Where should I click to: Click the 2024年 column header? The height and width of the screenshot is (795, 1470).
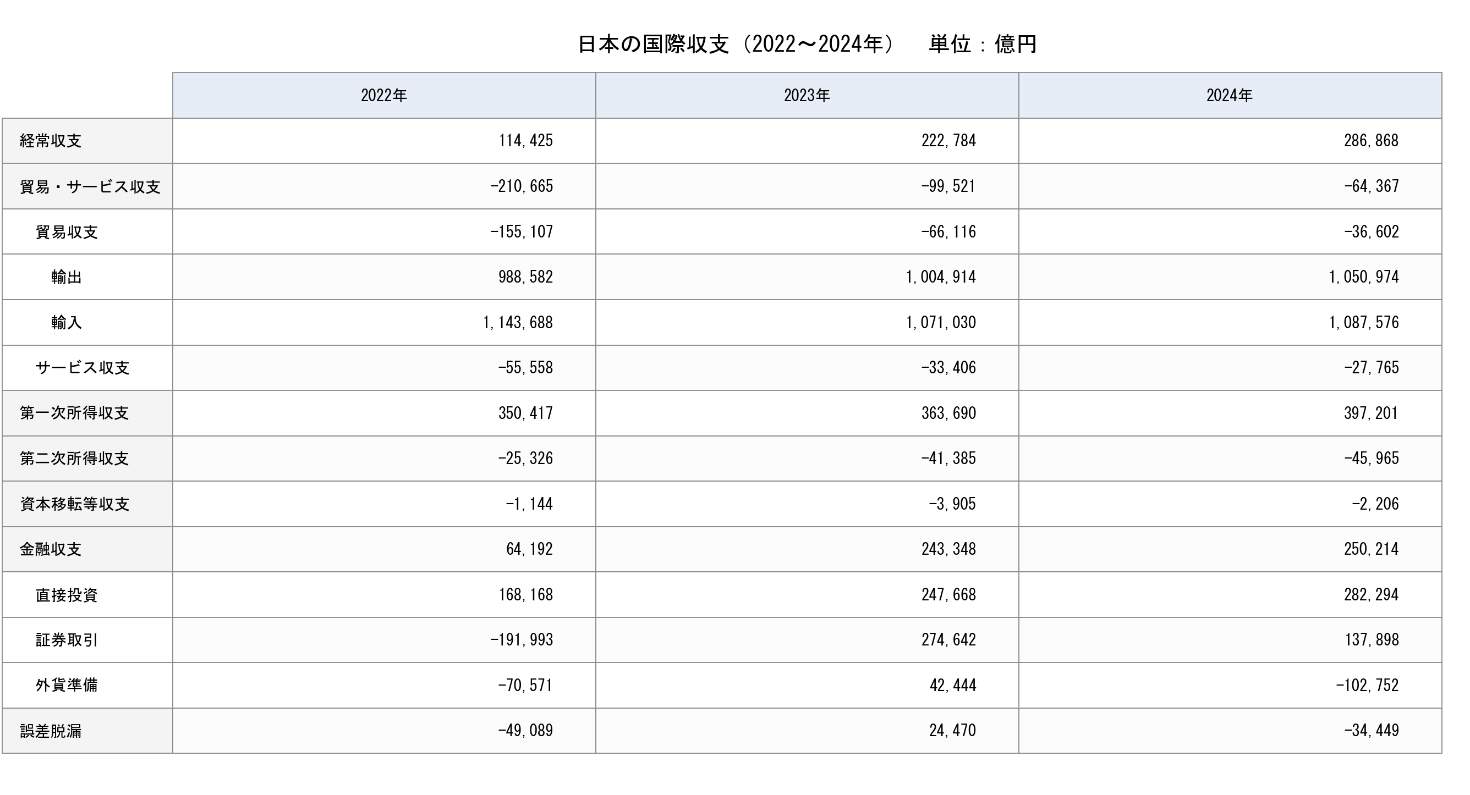pos(1229,96)
